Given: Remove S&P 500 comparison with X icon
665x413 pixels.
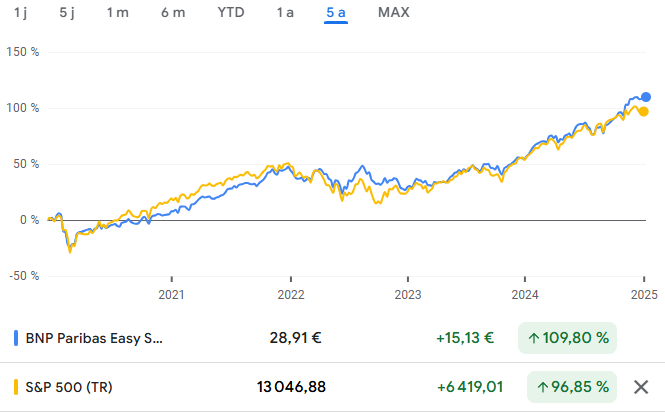Looking at the screenshot, I should click(642, 386).
